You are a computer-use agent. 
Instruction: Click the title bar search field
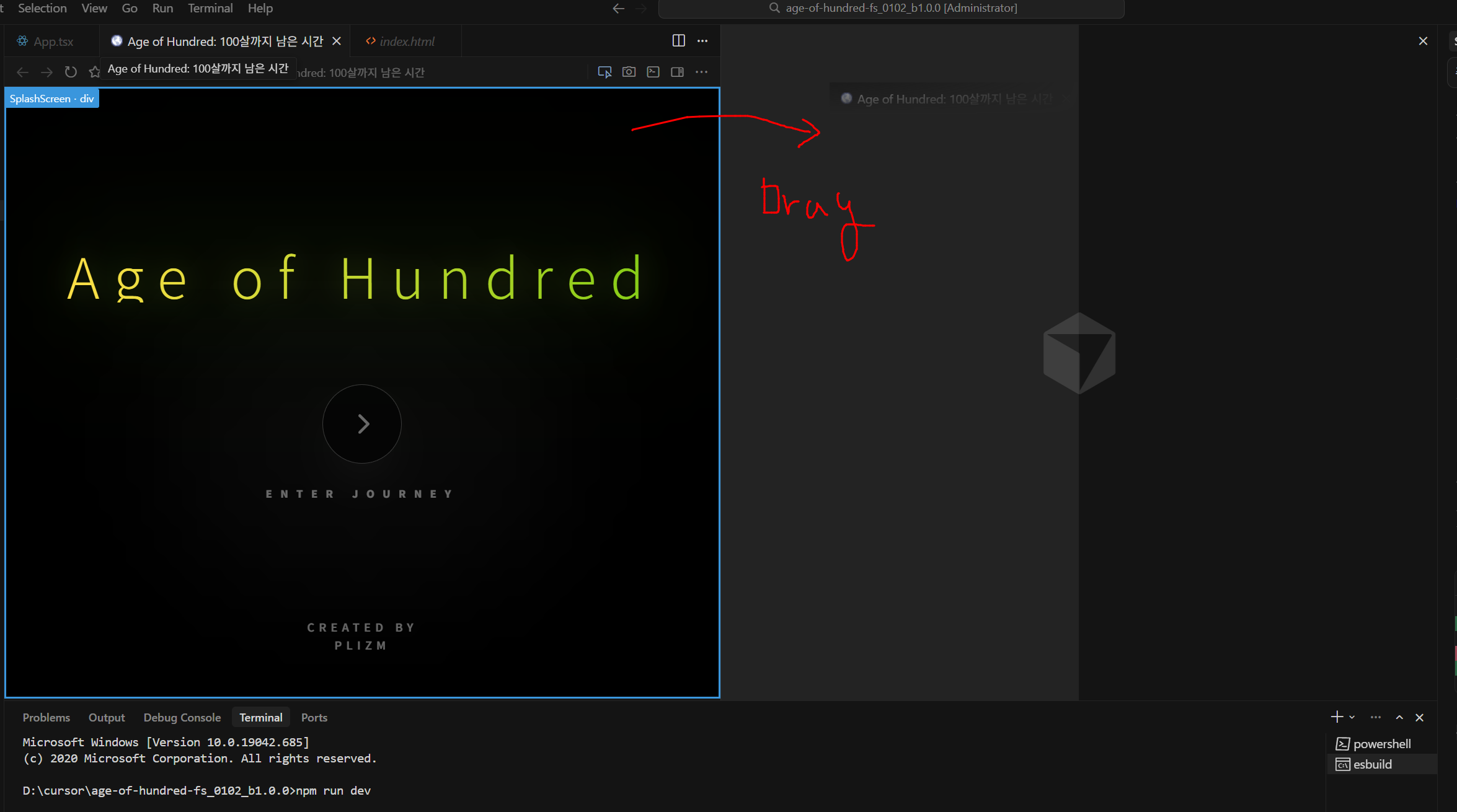coord(891,8)
